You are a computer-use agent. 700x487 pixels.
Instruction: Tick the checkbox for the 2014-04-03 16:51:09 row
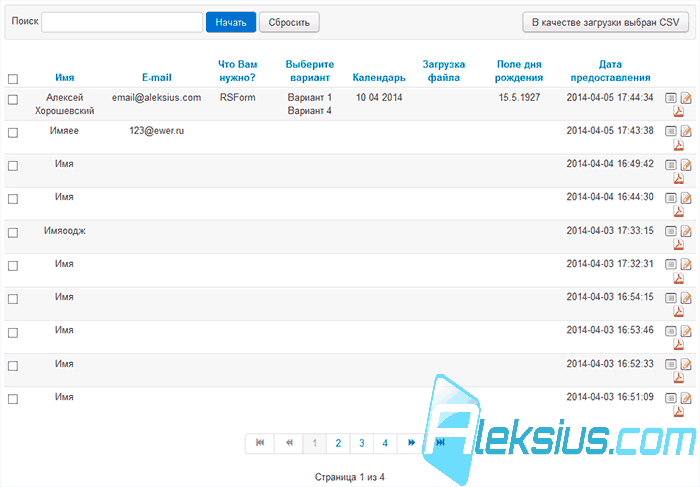pos(13,399)
